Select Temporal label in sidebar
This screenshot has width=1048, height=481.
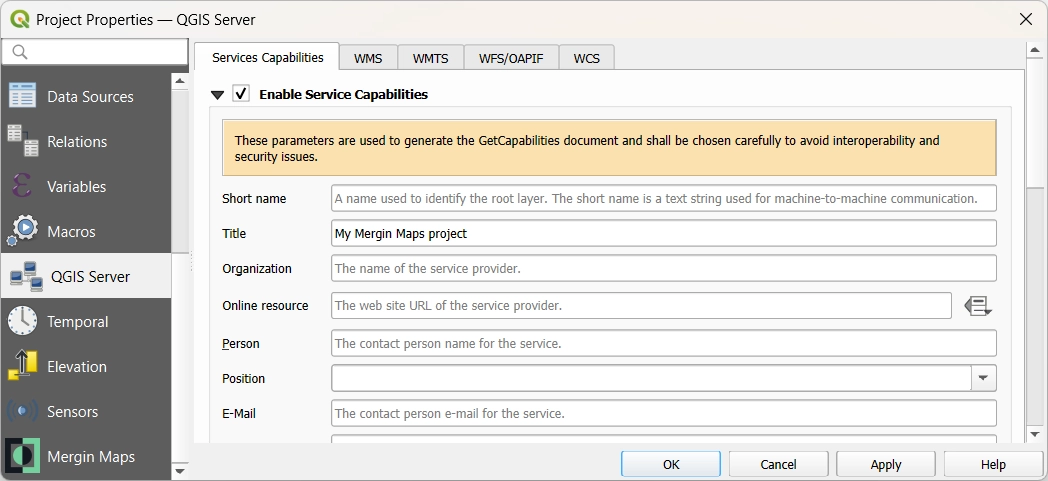78,322
